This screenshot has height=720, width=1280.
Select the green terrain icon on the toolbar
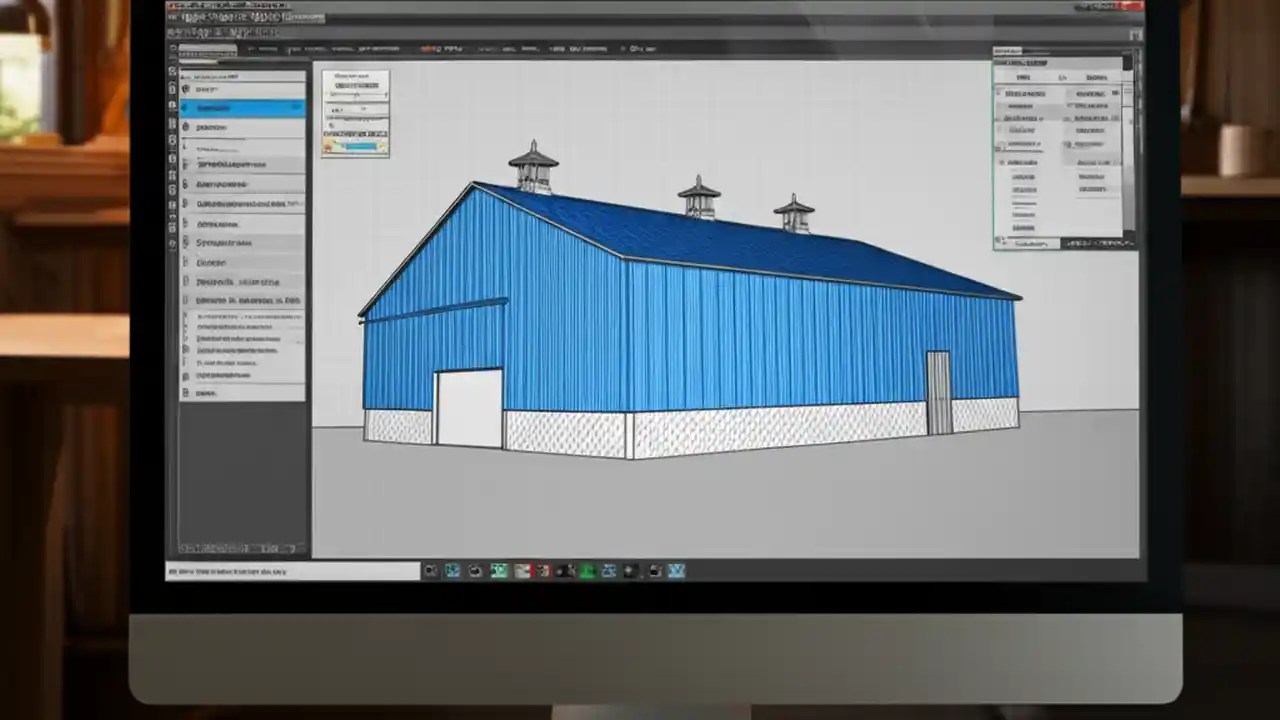point(588,570)
